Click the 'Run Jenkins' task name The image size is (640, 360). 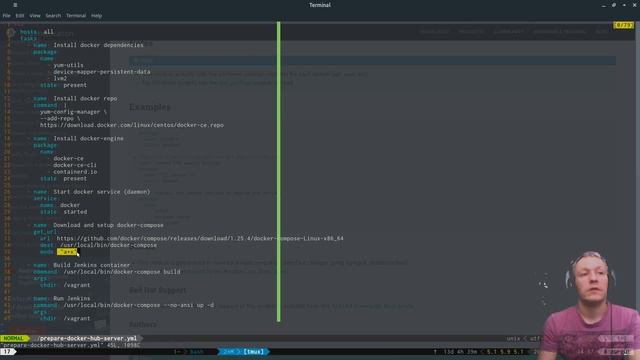pos(72,298)
